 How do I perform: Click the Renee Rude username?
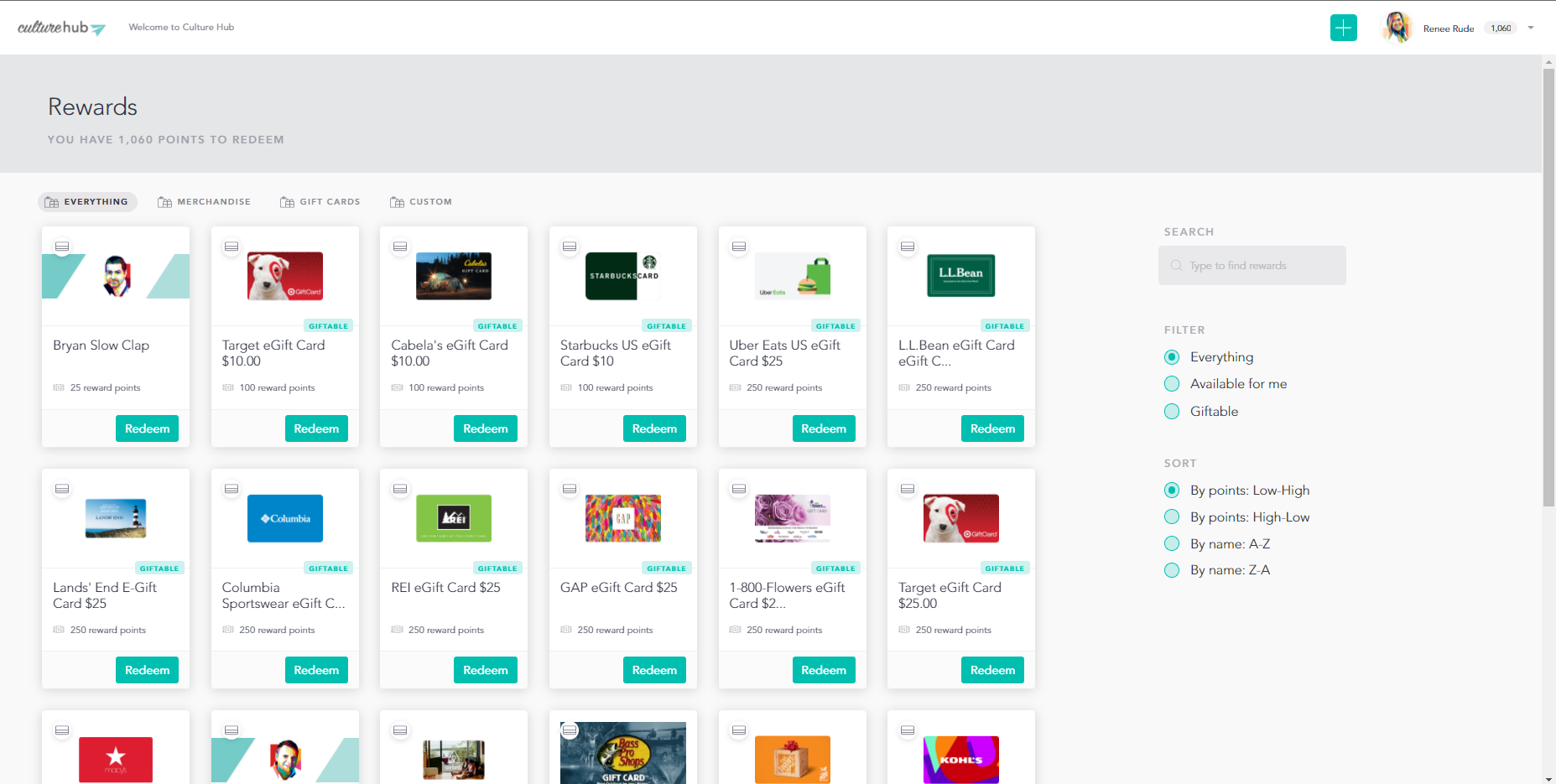[x=1448, y=29]
